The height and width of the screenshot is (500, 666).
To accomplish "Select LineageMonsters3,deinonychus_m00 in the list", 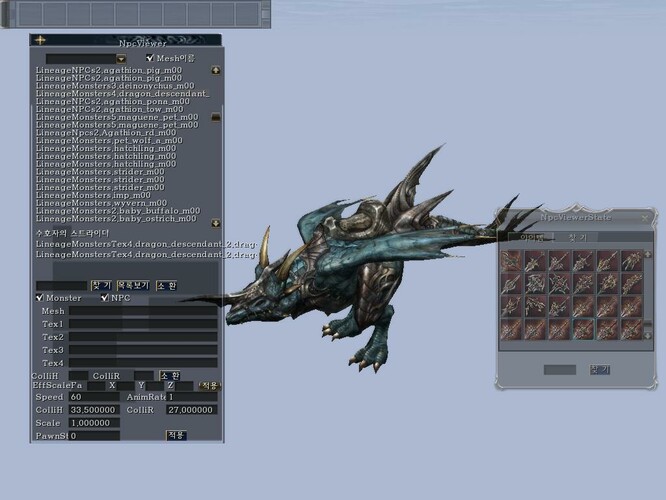I will pyautogui.click(x=115, y=86).
